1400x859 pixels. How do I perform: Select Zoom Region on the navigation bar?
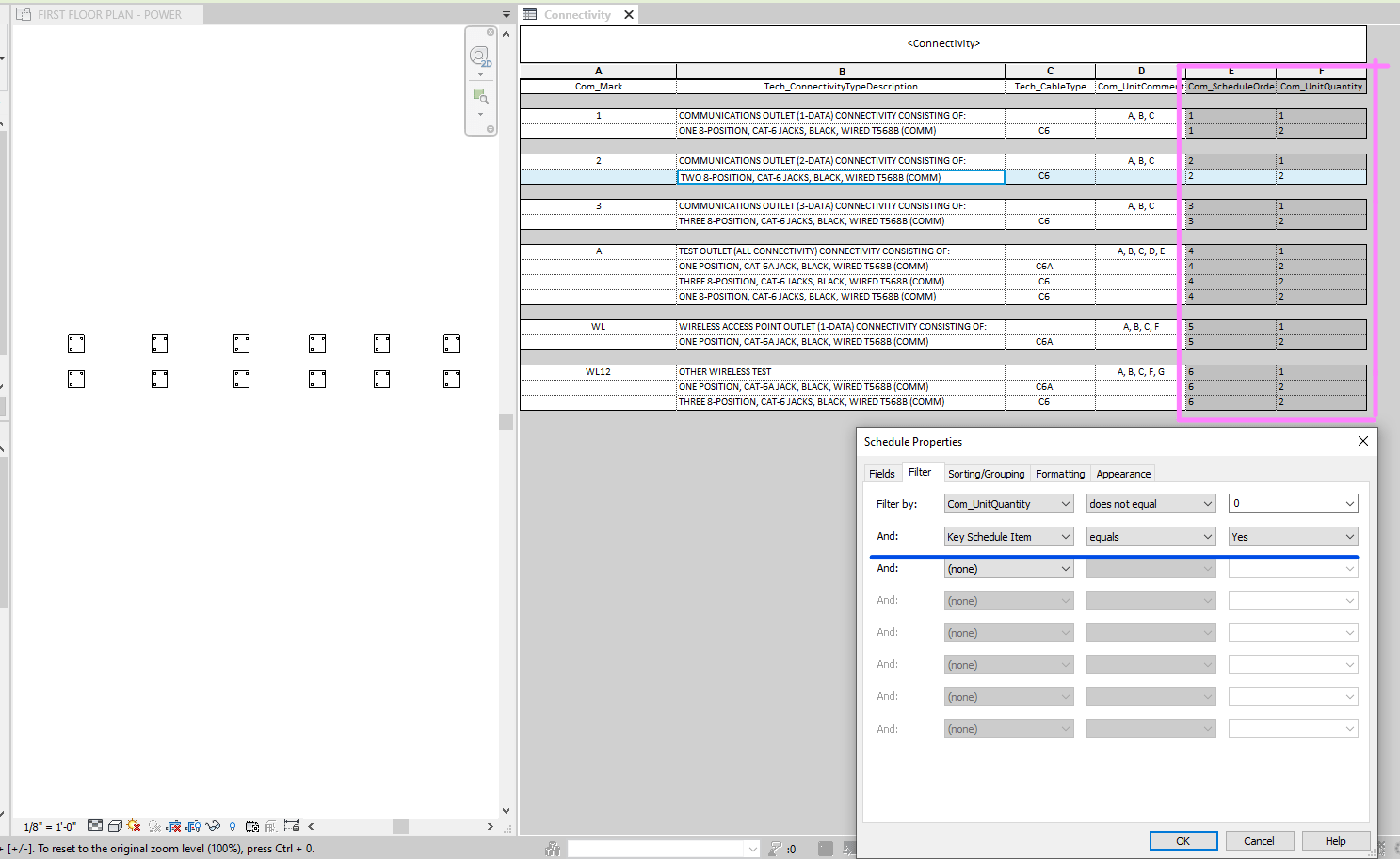[x=479, y=96]
